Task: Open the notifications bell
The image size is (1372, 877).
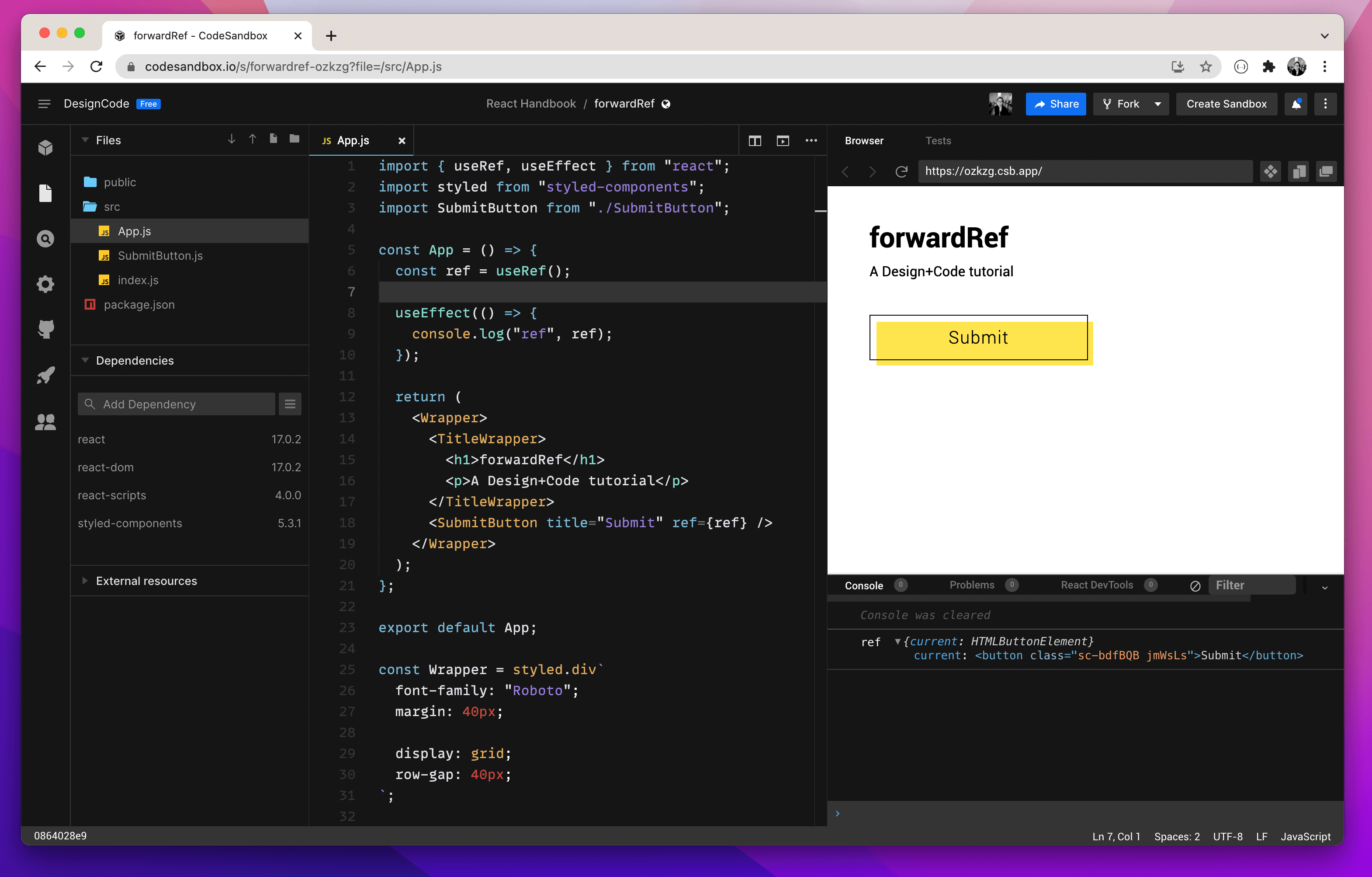Action: [1296, 104]
